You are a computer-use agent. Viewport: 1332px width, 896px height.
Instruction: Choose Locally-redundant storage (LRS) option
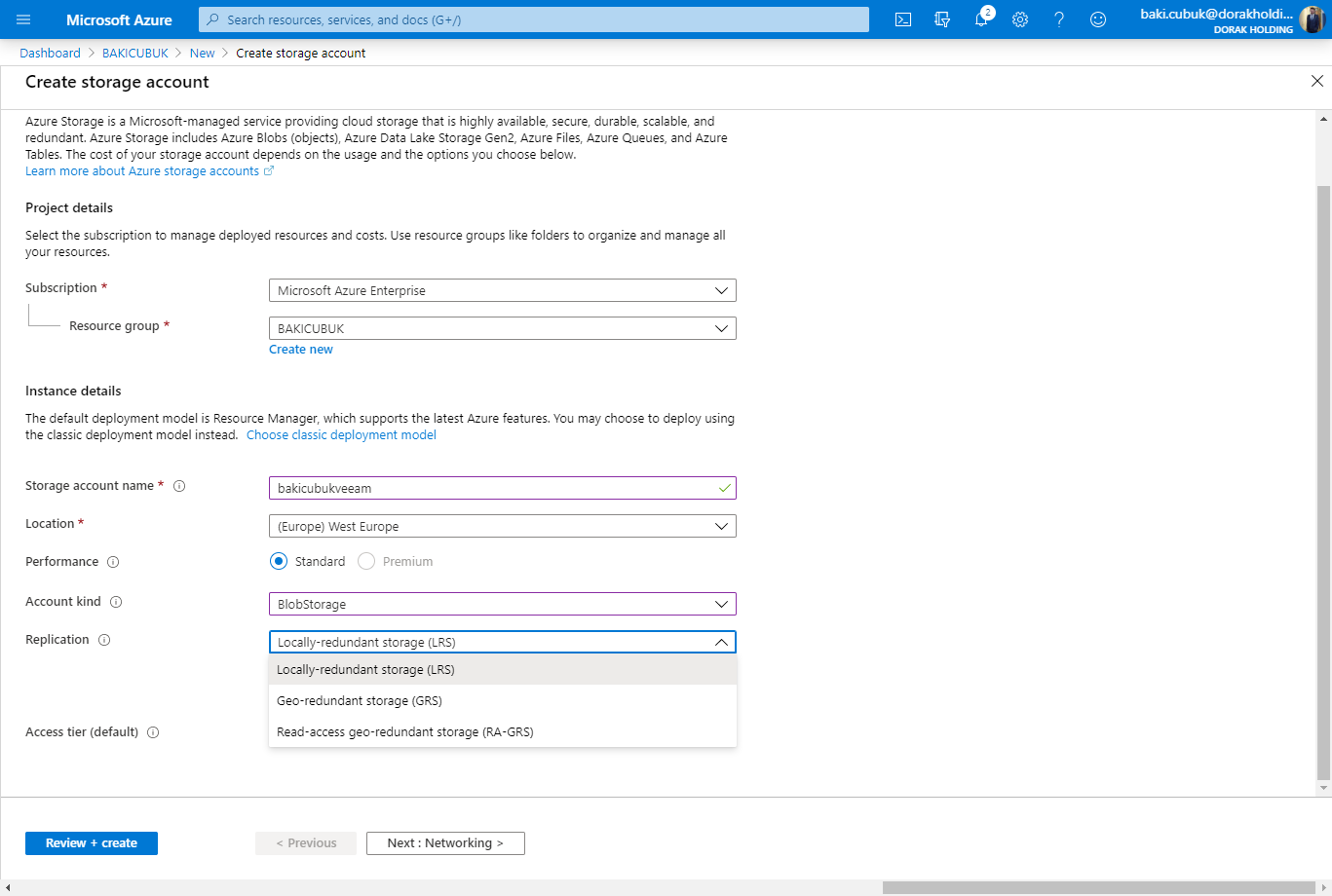point(503,669)
